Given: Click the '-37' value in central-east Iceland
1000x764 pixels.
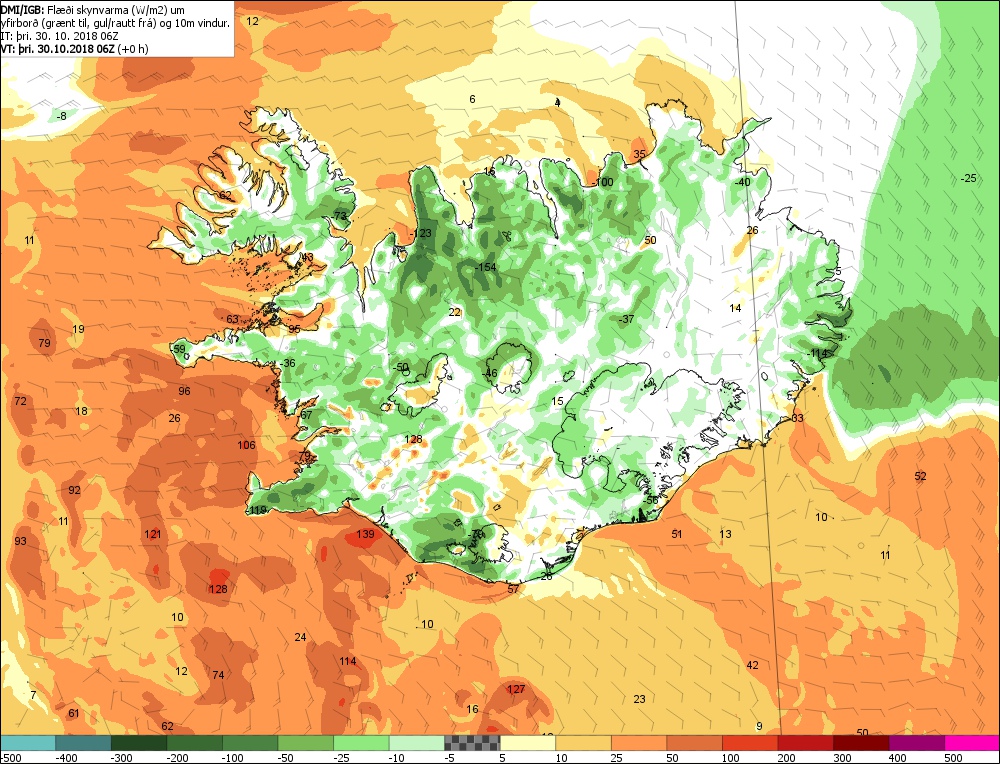Looking at the screenshot, I should click(627, 319).
